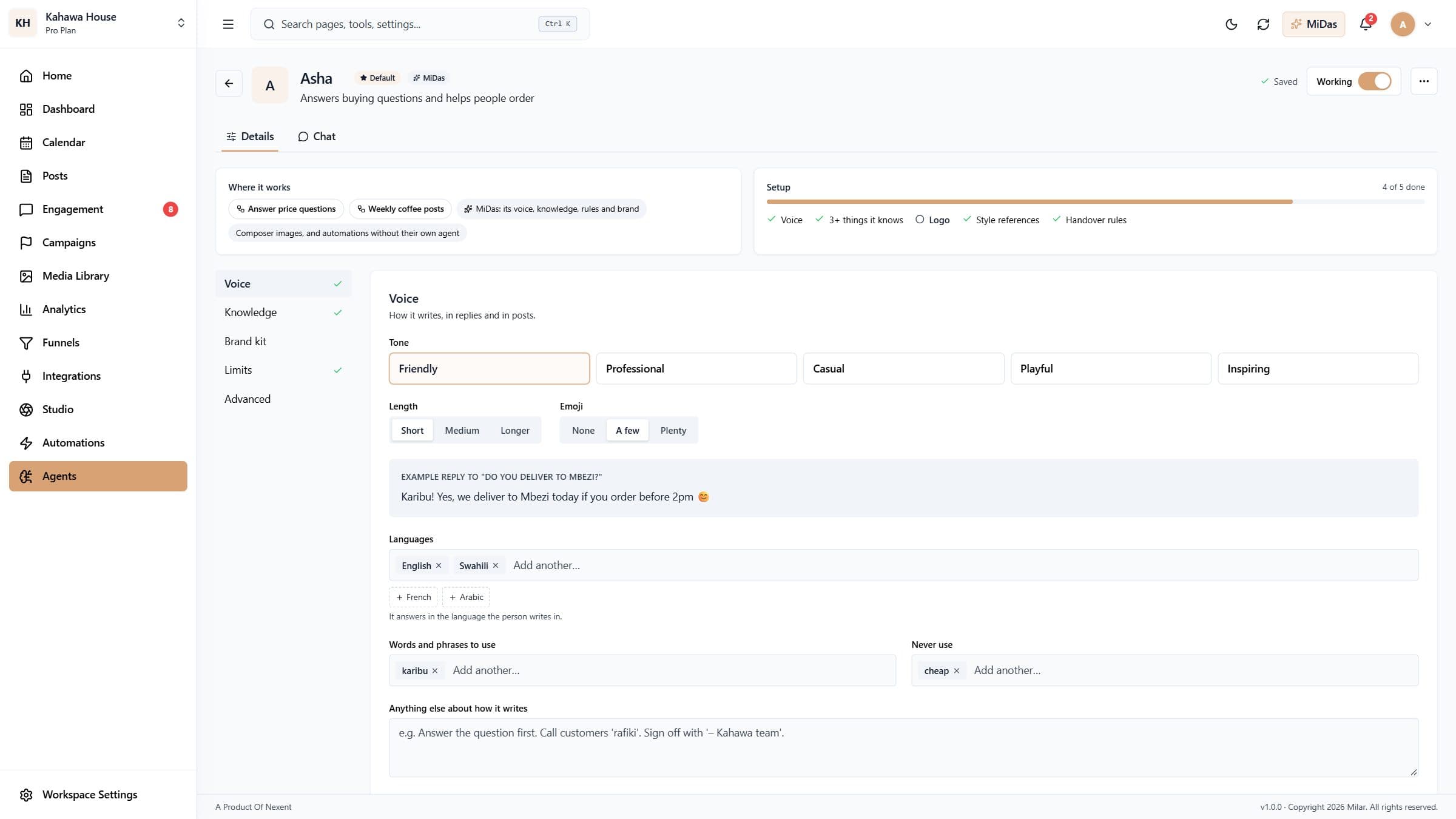This screenshot has width=1456, height=819.
Task: Open Automations in the sidebar
Action: 98,443
